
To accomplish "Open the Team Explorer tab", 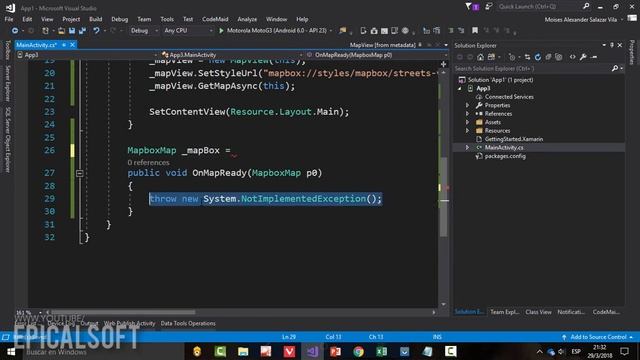I will [x=504, y=312].
